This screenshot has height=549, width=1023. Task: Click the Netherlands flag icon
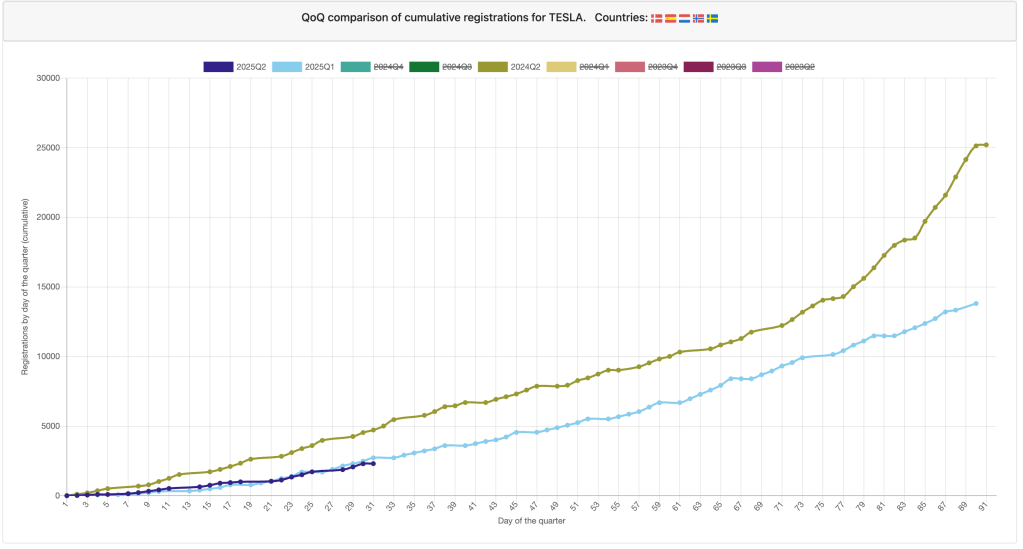[685, 18]
